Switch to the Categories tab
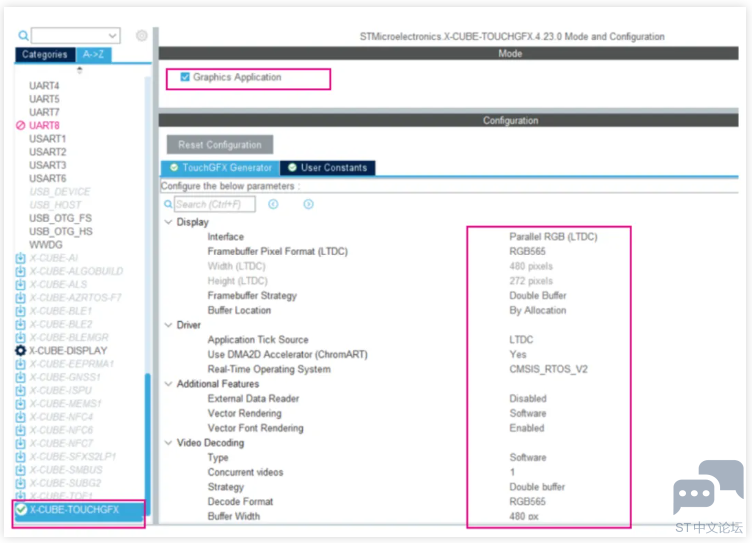The height and width of the screenshot is (543, 752). coord(45,54)
